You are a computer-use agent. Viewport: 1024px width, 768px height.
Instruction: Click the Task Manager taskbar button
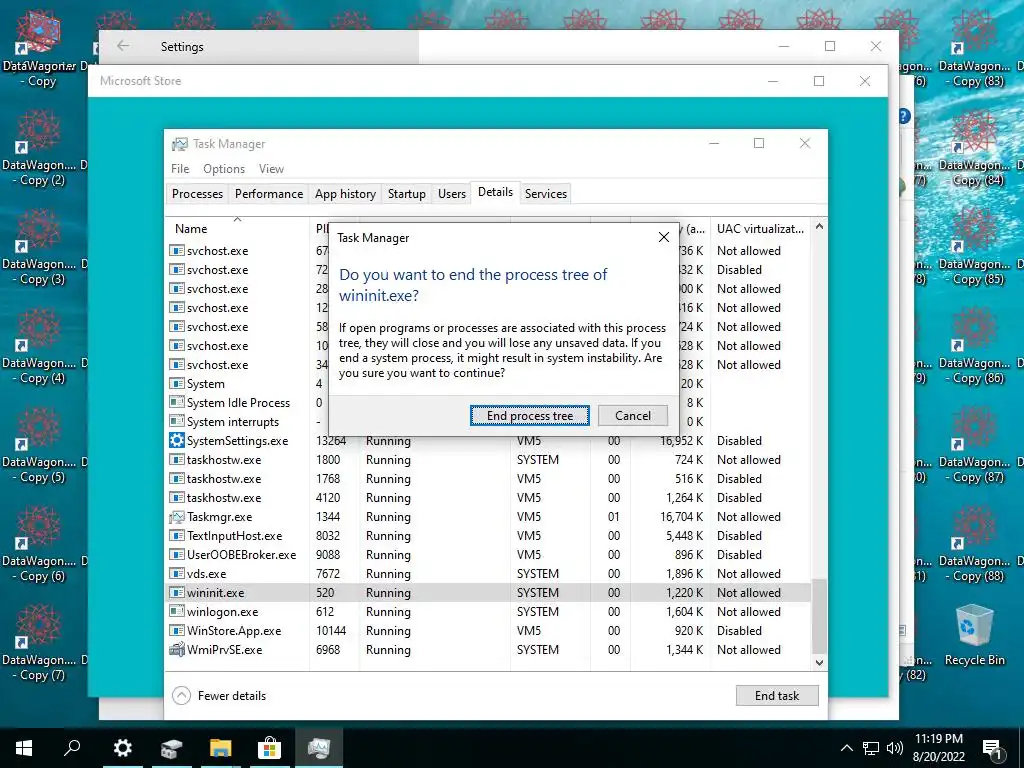point(319,748)
